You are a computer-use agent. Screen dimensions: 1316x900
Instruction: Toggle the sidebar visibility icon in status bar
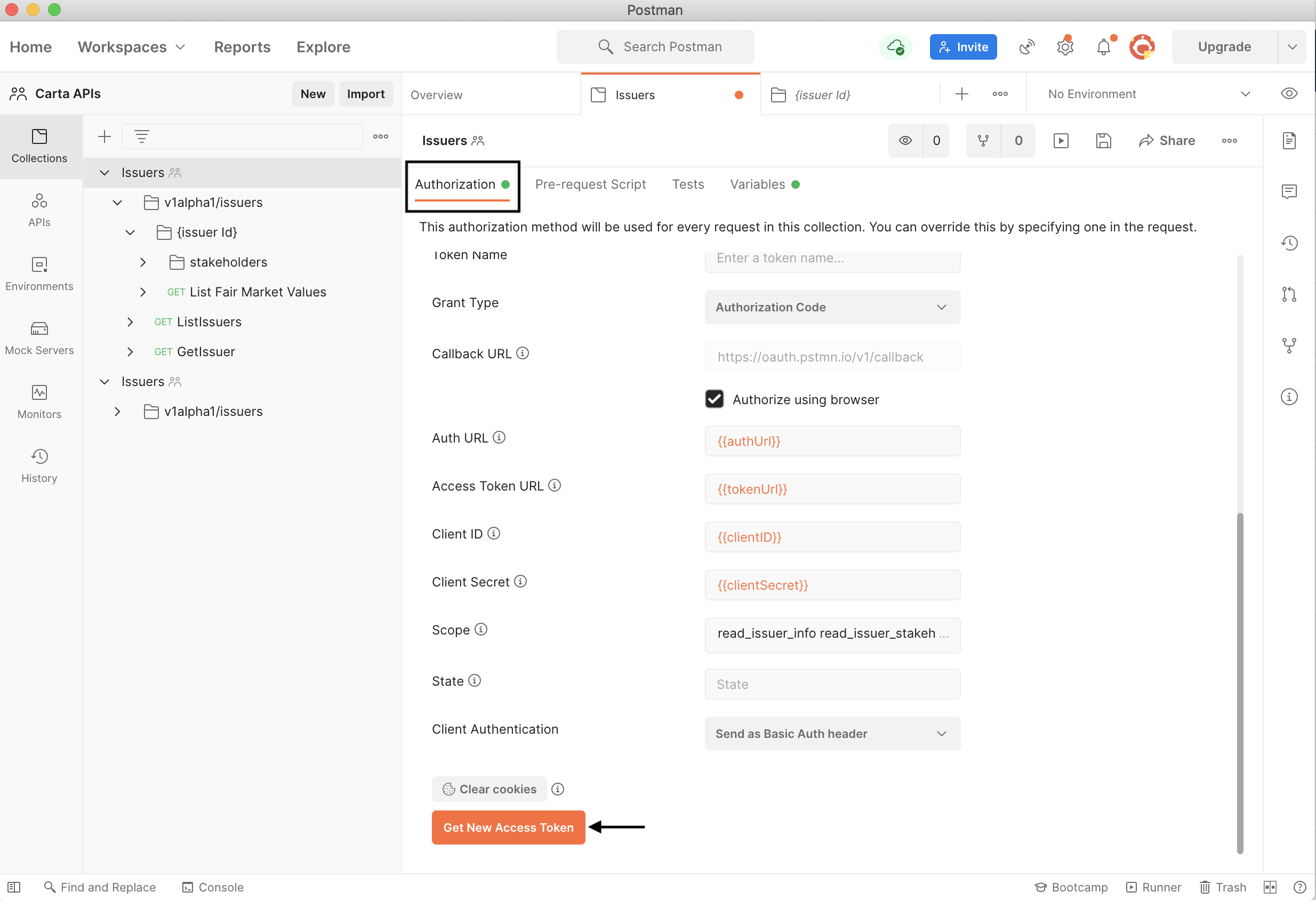pyautogui.click(x=14, y=887)
